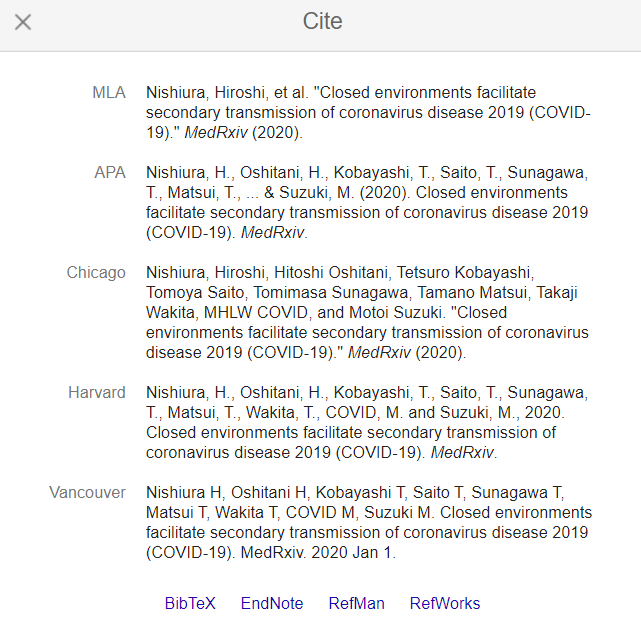641x630 pixels.
Task: Select the Vancouver citation text
Action: [368, 522]
